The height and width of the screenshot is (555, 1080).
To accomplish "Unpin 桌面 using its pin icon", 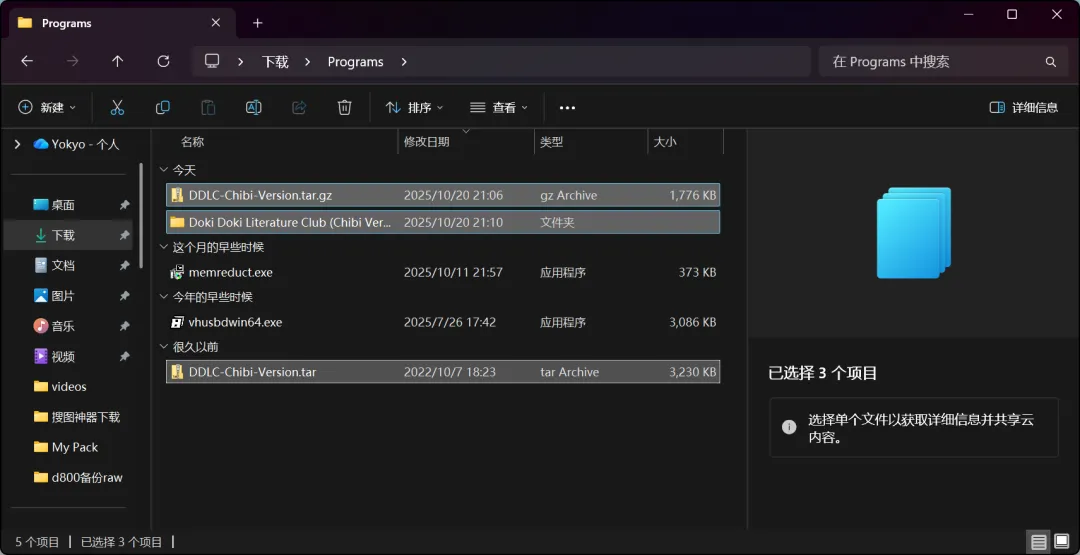I will (124, 205).
